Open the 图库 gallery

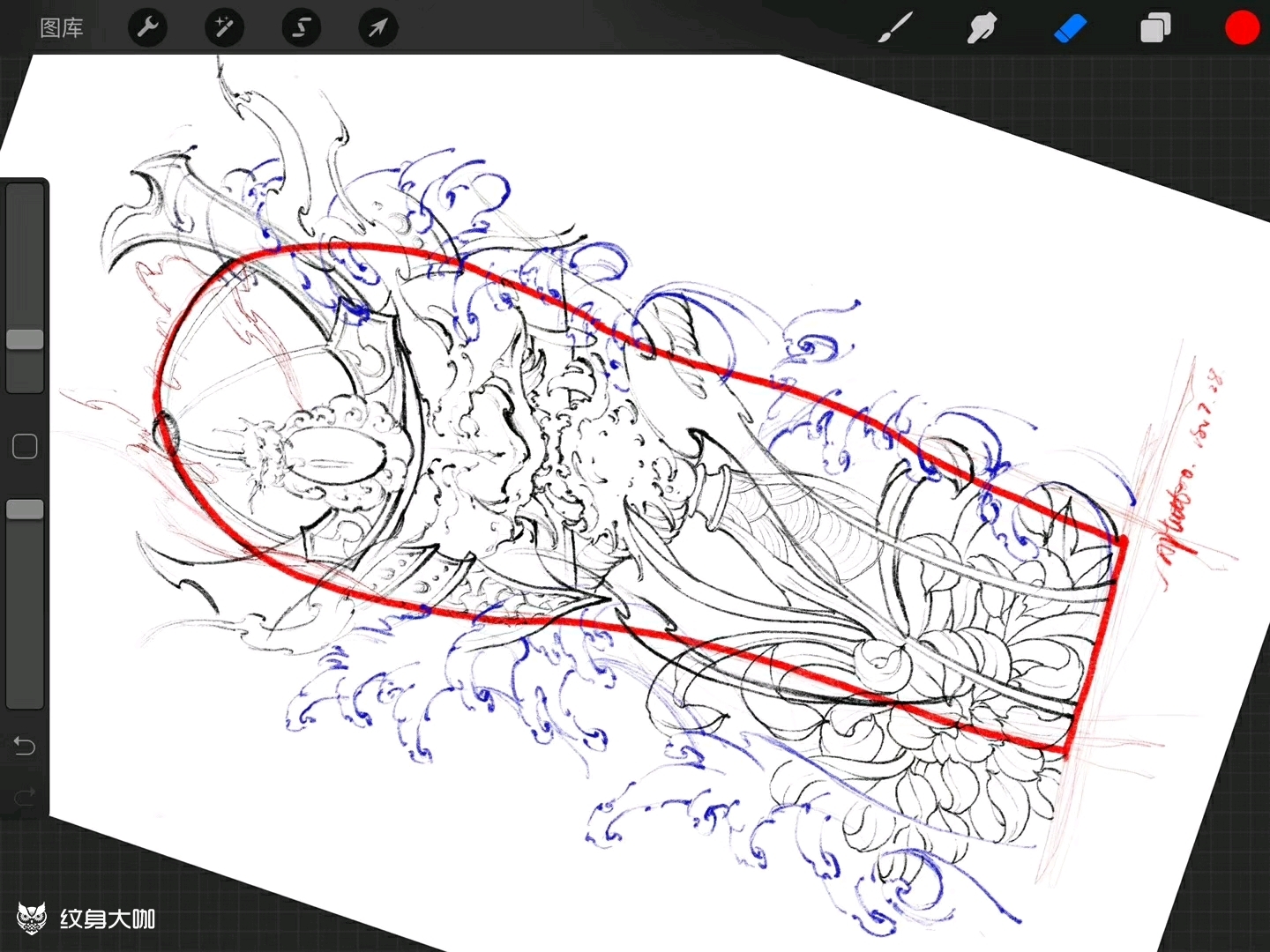tap(62, 28)
